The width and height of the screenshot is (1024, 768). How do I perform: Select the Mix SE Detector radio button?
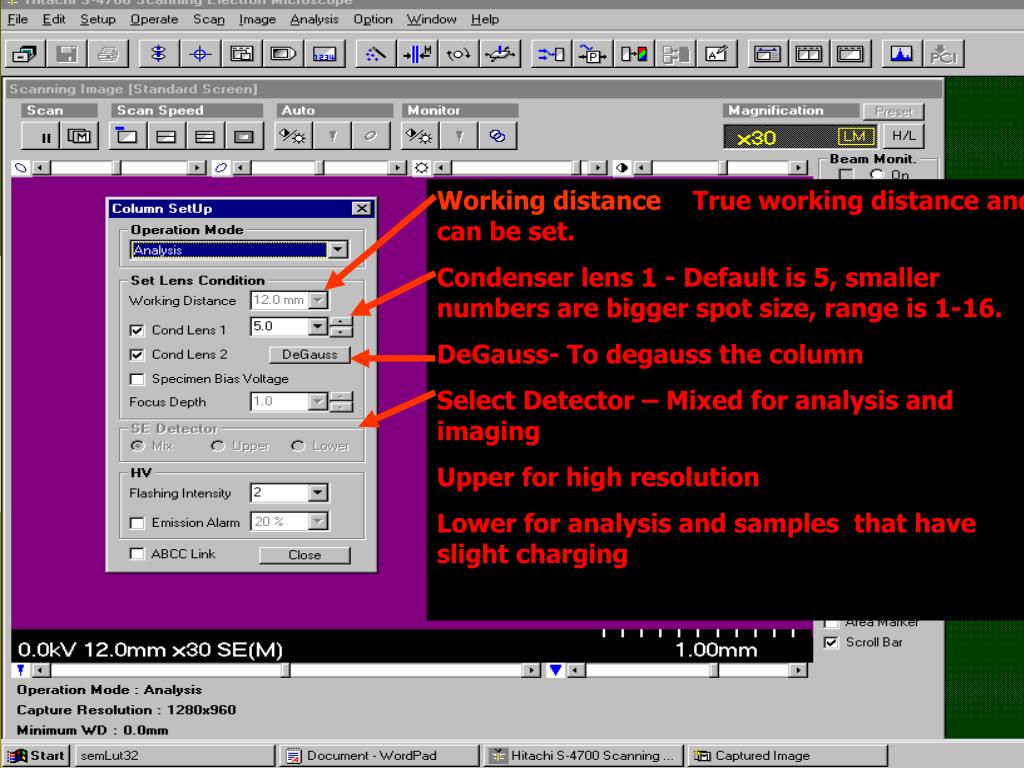[137, 446]
